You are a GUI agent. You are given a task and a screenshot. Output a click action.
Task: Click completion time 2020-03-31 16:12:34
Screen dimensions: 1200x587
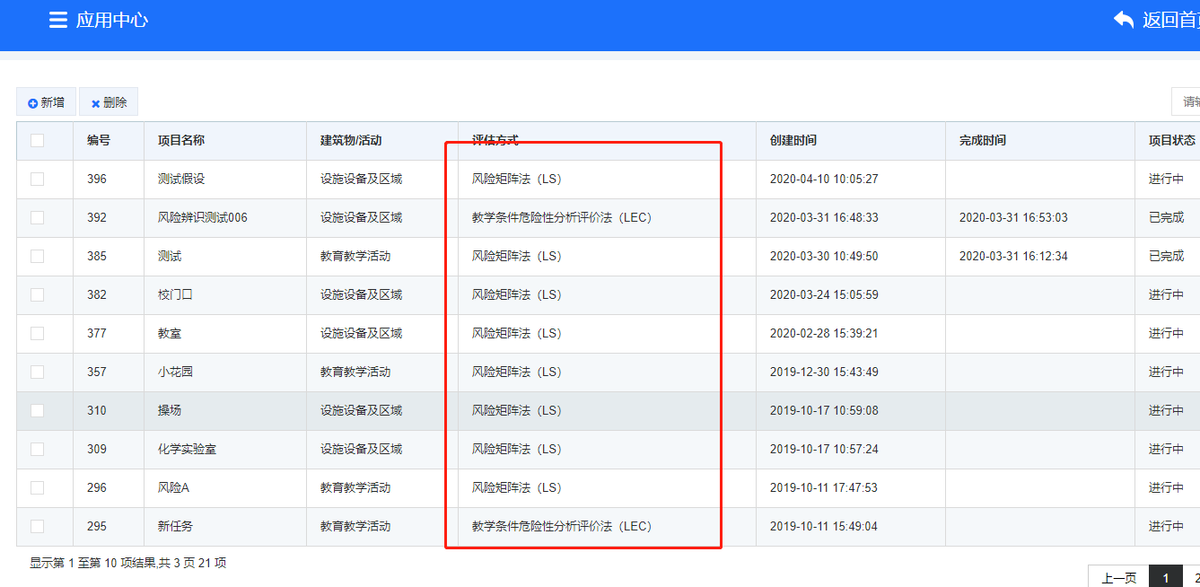click(x=1013, y=256)
